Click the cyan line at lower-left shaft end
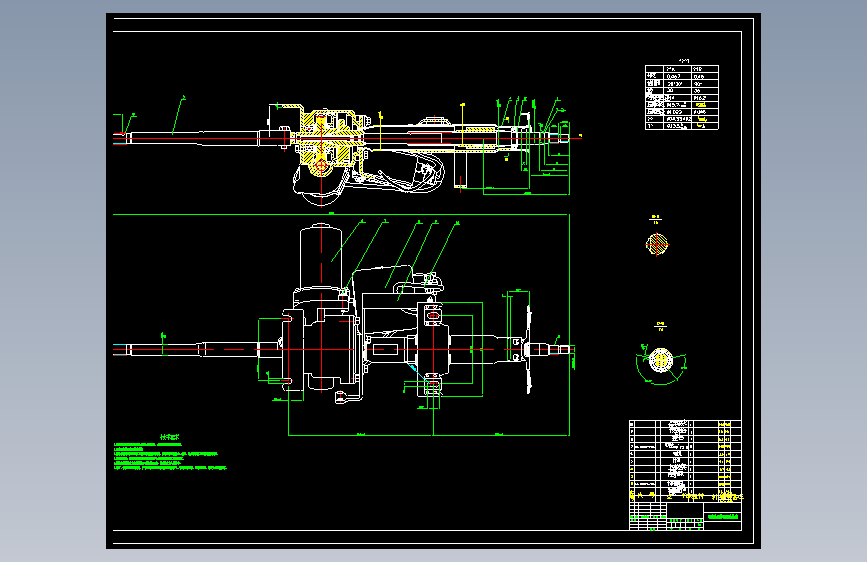Image resolution: width=867 pixels, height=562 pixels. [x=120, y=345]
